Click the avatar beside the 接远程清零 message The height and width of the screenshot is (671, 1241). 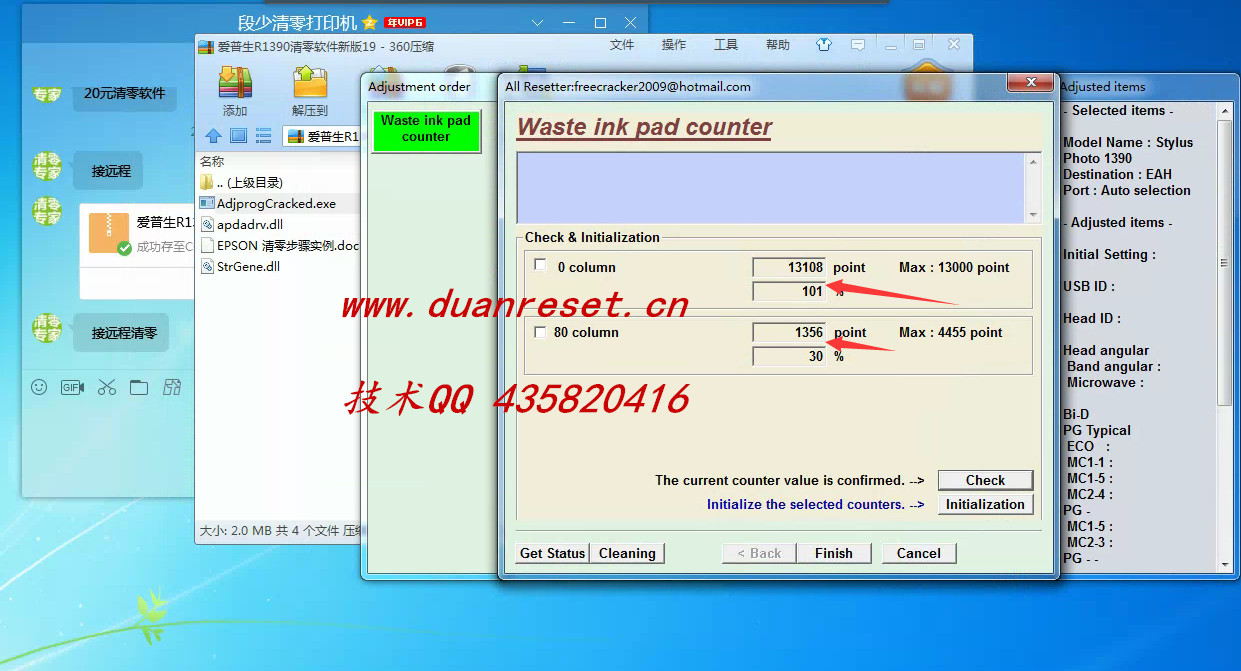click(47, 329)
